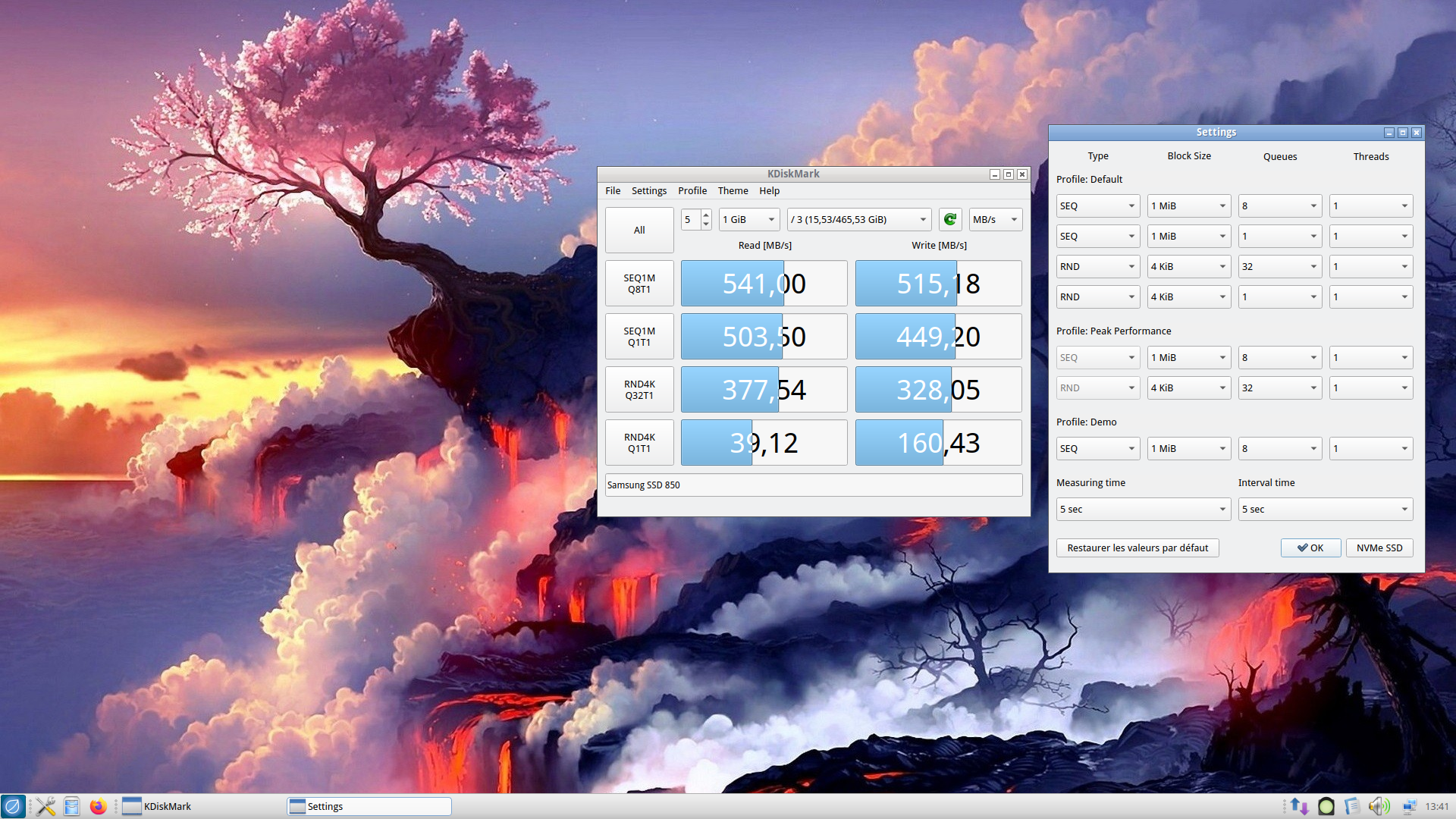Click the network monitor tray icon
This screenshot has height=819, width=1456.
click(1409, 806)
